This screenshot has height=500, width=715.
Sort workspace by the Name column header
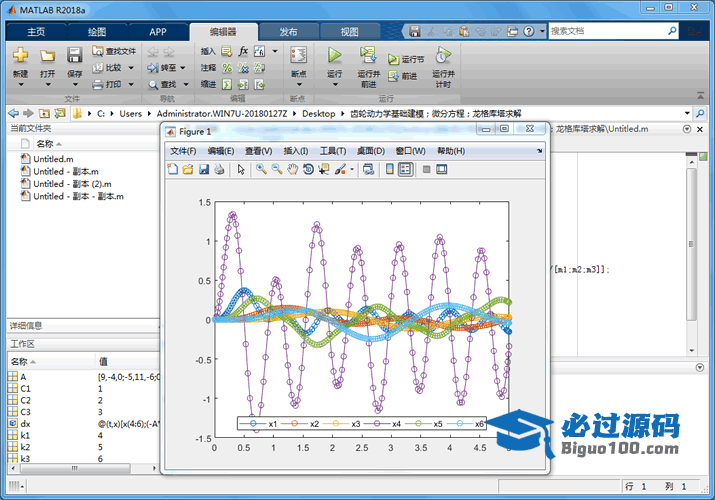[51, 361]
